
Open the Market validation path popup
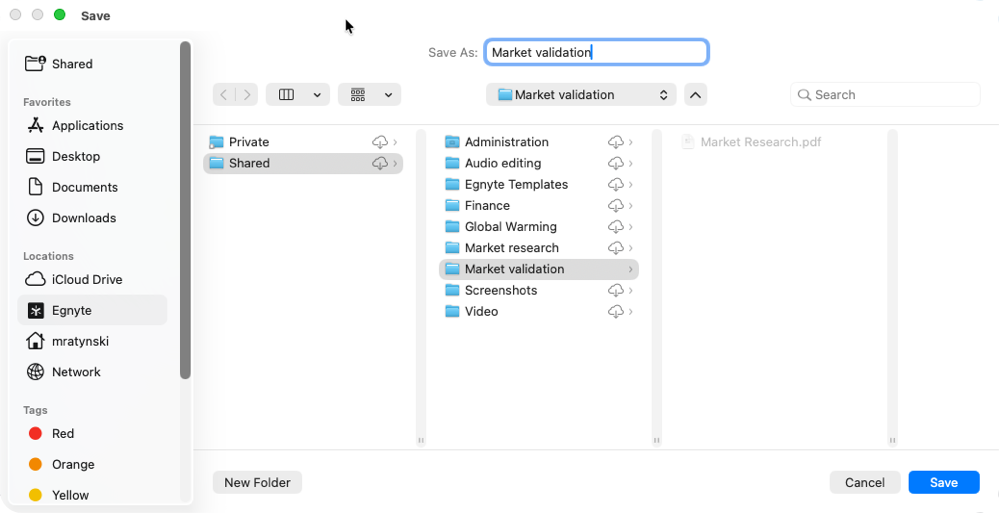(581, 95)
